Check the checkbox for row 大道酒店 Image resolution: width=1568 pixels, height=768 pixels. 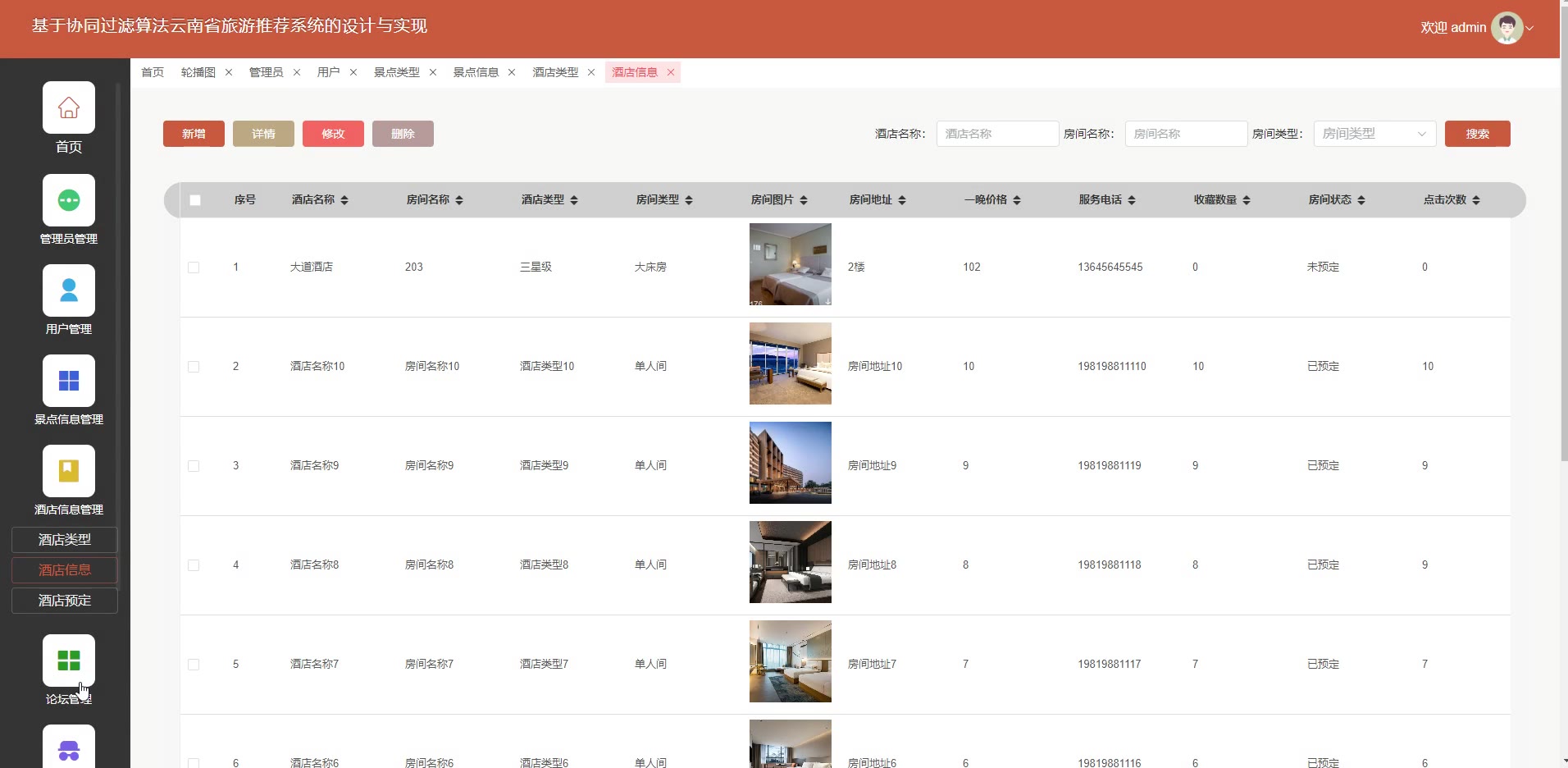click(x=194, y=267)
